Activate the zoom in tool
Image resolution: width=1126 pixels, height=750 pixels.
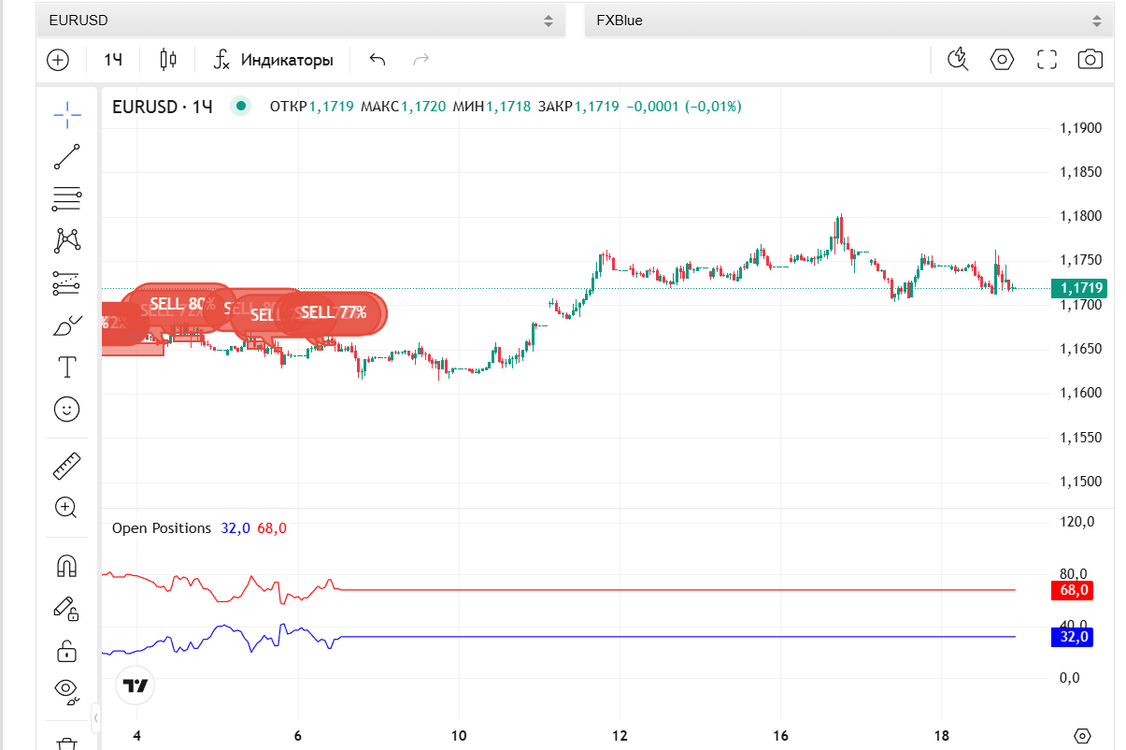coord(67,508)
